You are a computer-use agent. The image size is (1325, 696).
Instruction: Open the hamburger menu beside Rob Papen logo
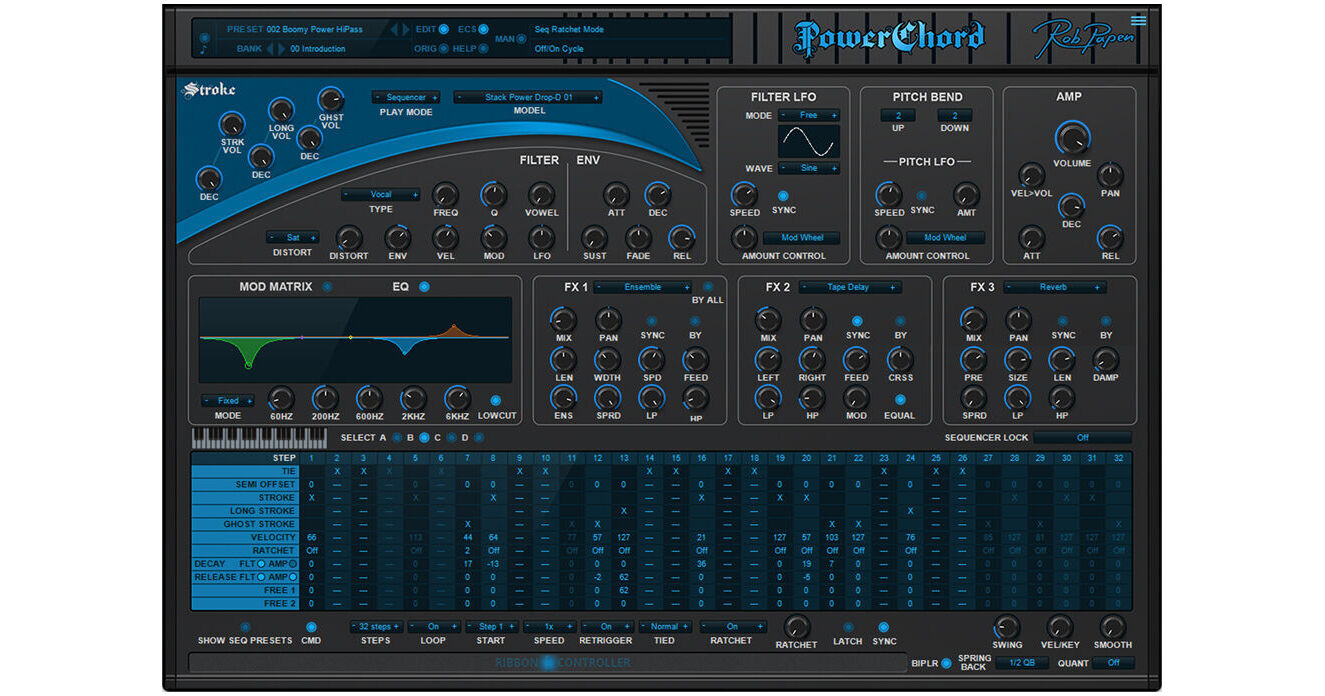[1138, 20]
